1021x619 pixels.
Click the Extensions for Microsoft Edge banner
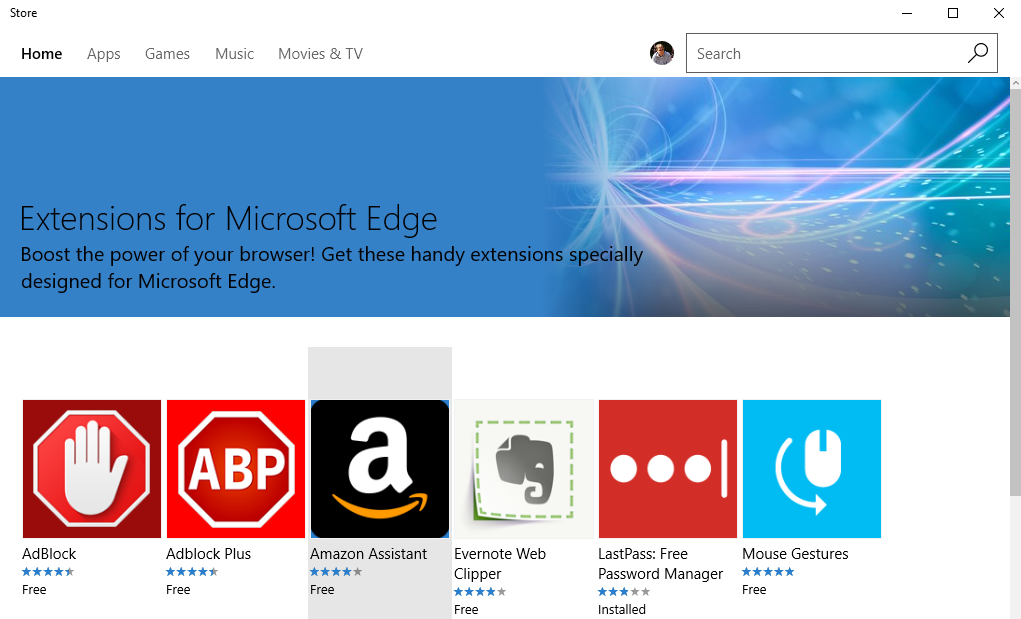(x=504, y=197)
